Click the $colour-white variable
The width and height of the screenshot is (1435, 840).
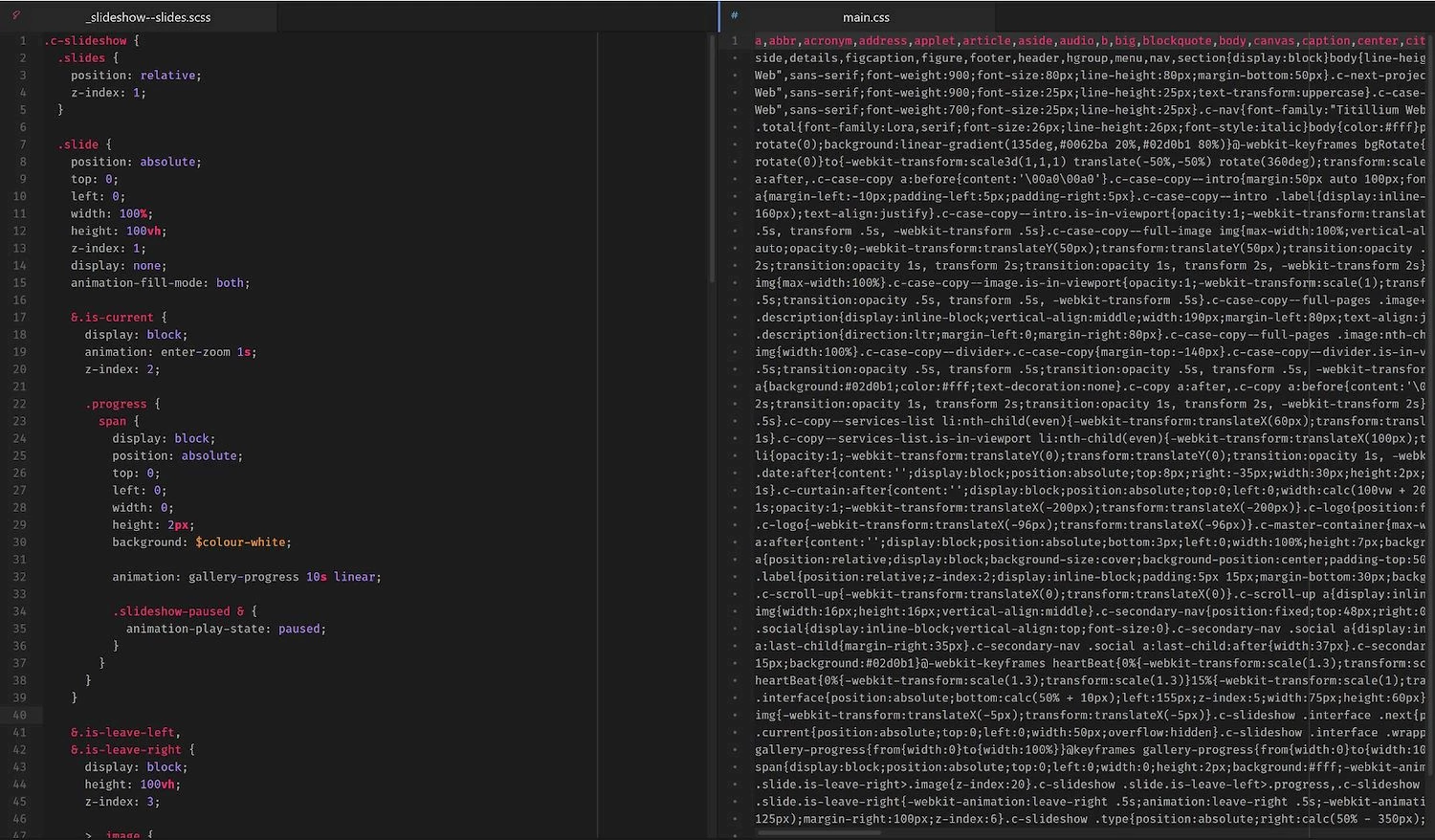tap(240, 542)
